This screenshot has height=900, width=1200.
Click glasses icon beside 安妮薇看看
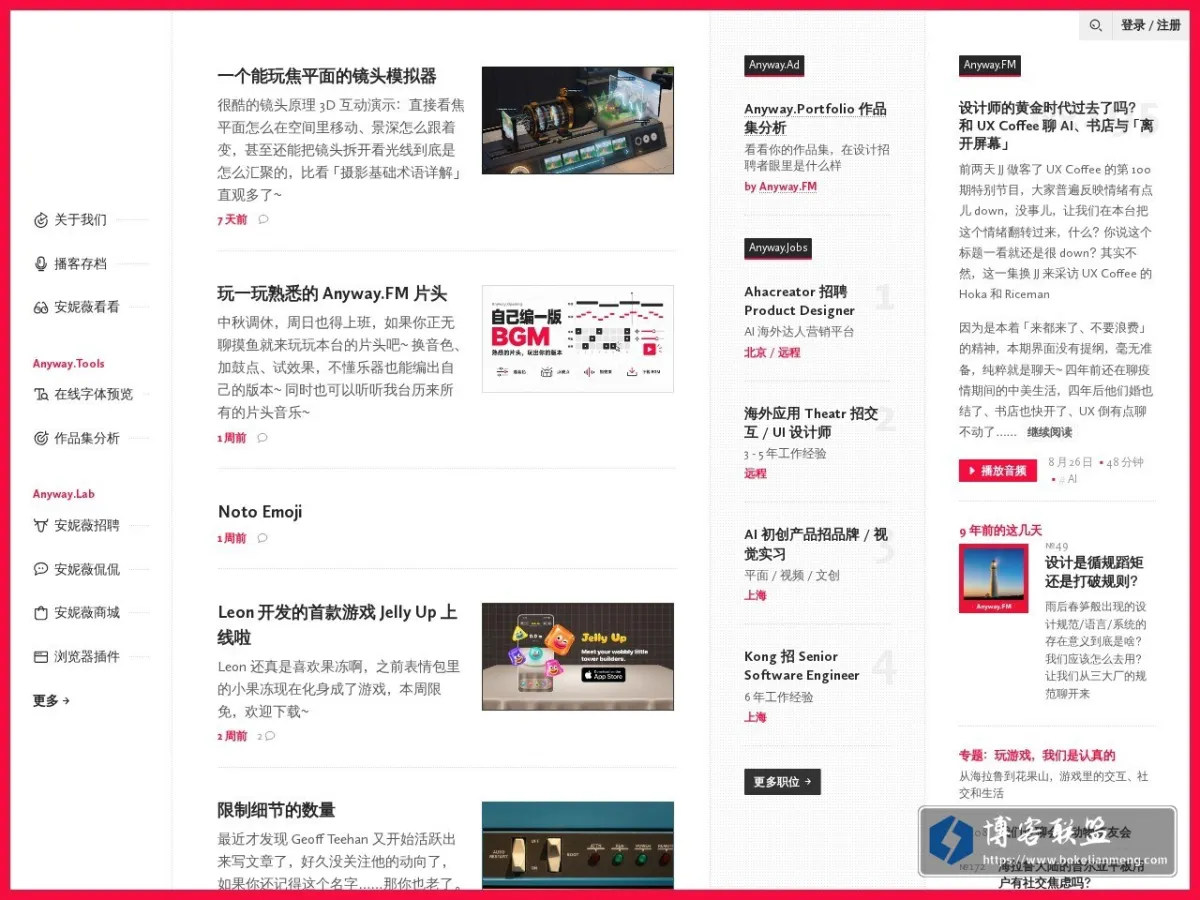click(x=41, y=308)
